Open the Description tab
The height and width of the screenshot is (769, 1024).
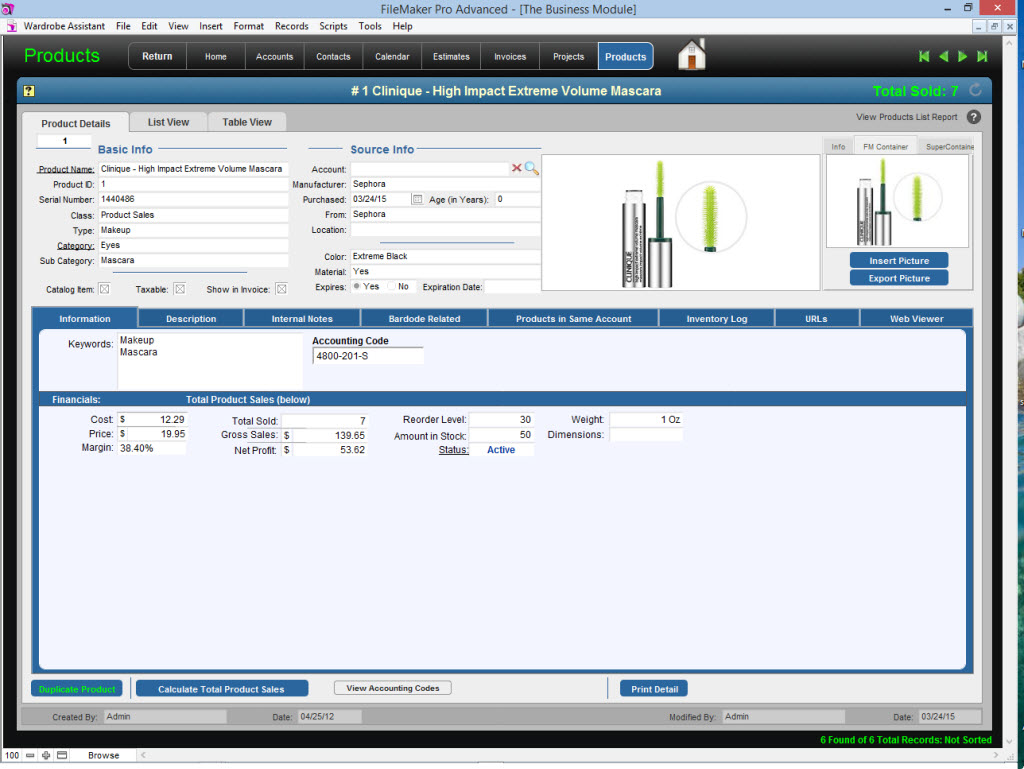(x=191, y=319)
